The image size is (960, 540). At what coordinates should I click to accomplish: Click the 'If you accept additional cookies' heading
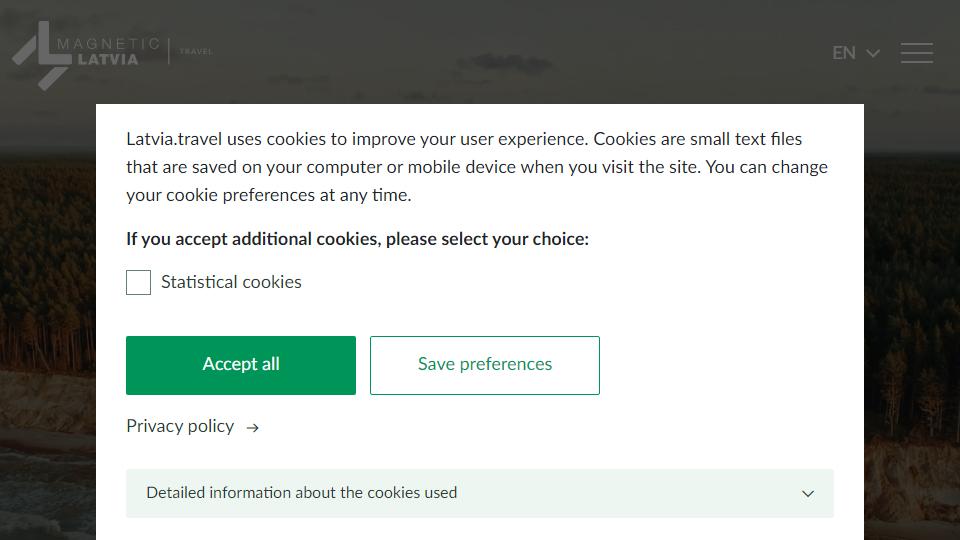357,239
